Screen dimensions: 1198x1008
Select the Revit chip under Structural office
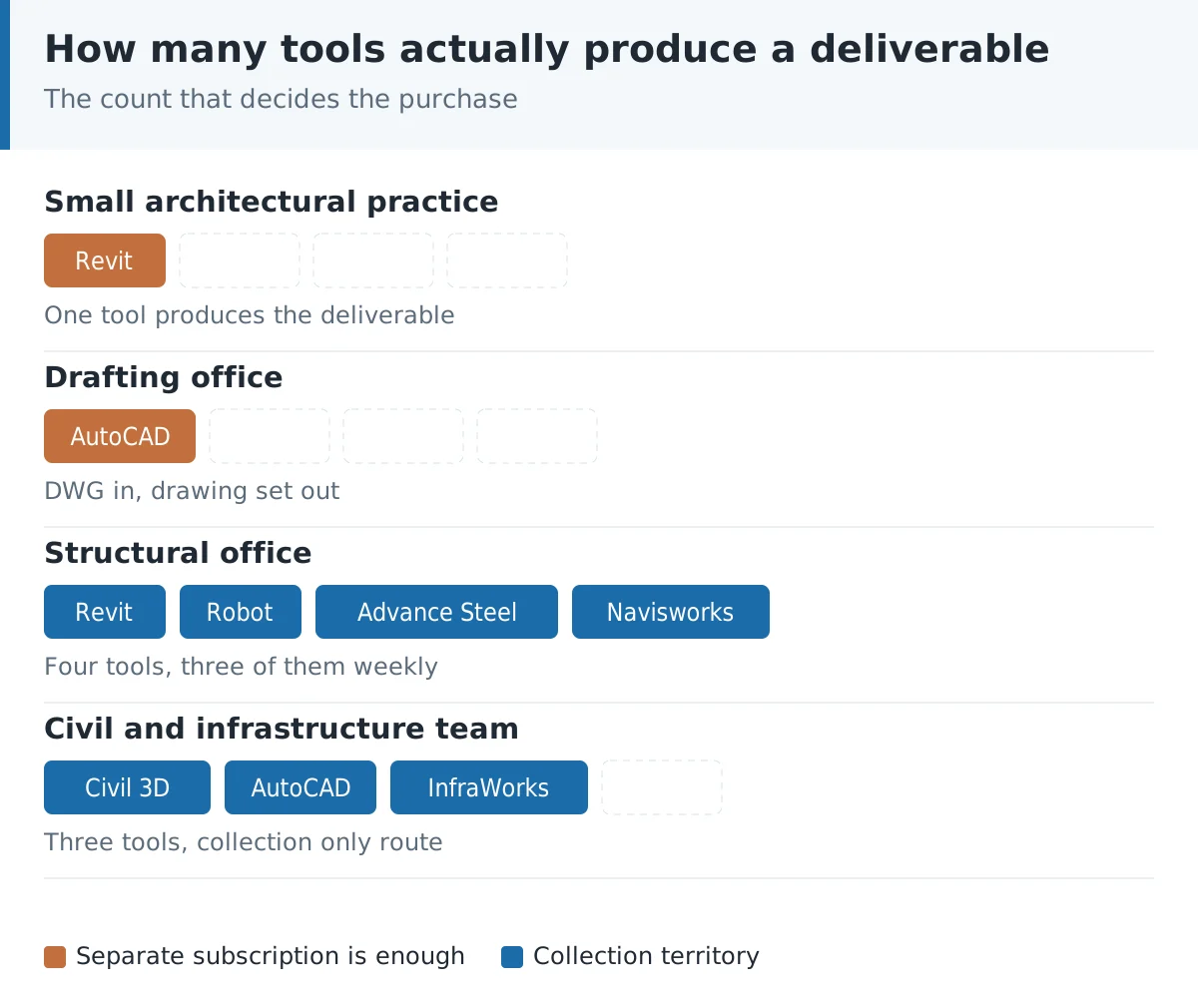click(105, 612)
